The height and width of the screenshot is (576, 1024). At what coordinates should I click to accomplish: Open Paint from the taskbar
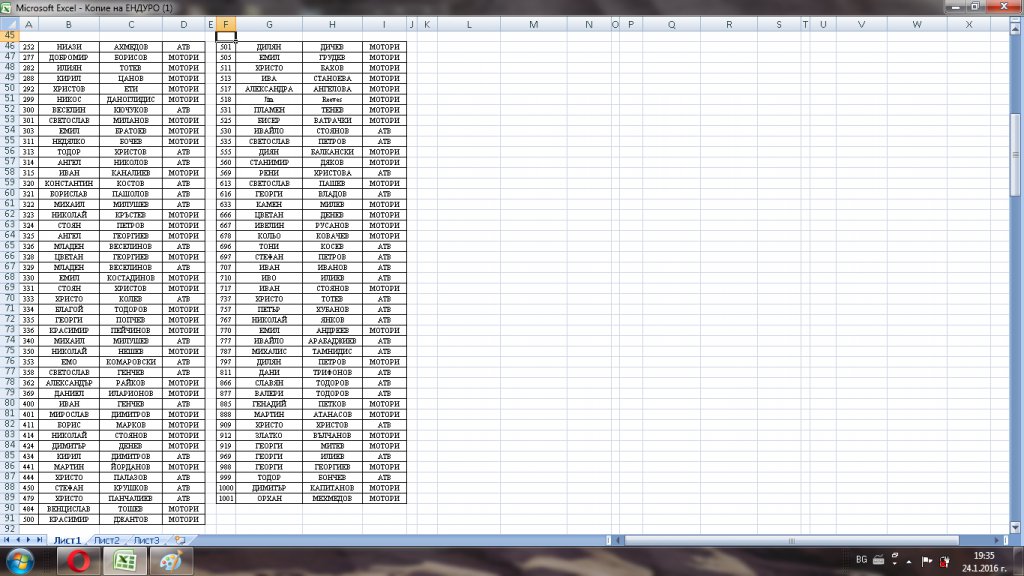tap(171, 561)
